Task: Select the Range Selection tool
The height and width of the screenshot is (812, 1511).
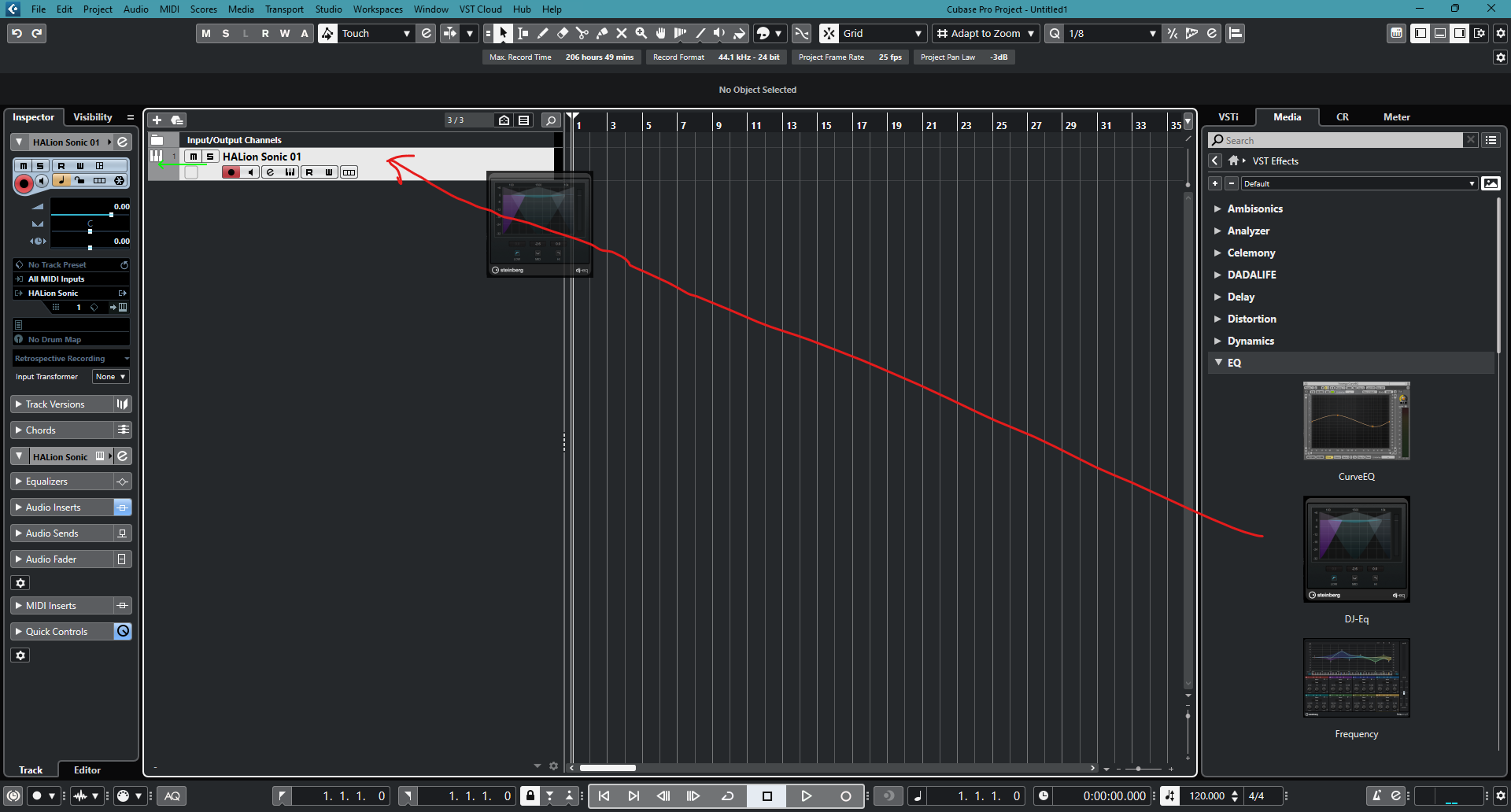Action: click(x=523, y=33)
